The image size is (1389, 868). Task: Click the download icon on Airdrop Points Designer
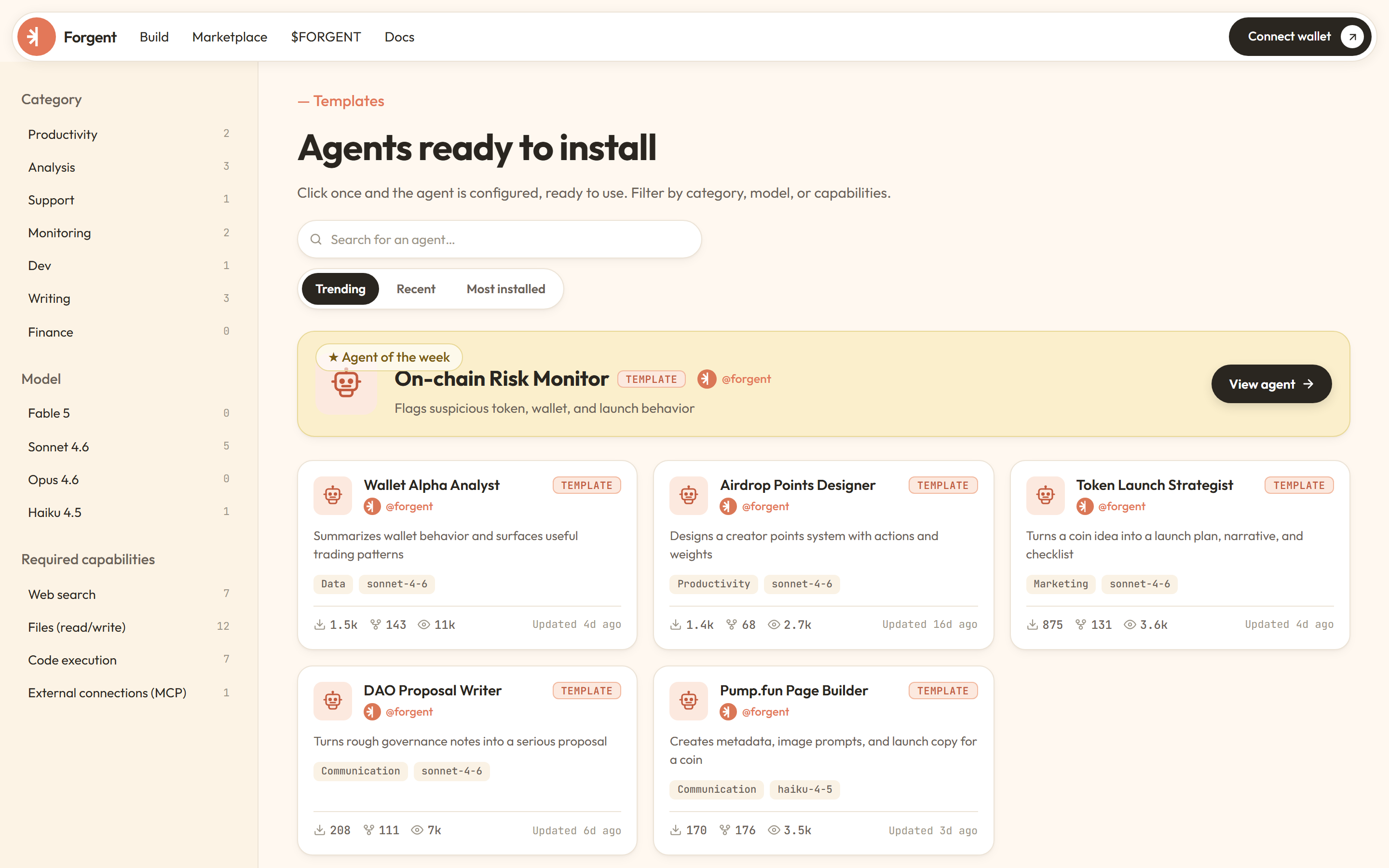coord(676,624)
